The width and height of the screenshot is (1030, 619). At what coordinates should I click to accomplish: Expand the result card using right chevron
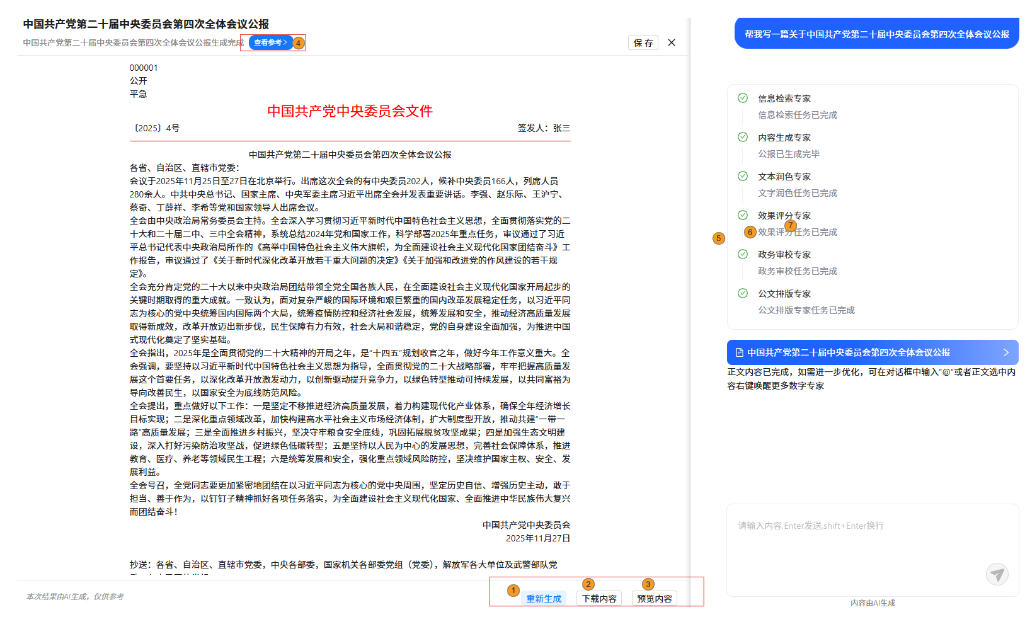(1005, 353)
